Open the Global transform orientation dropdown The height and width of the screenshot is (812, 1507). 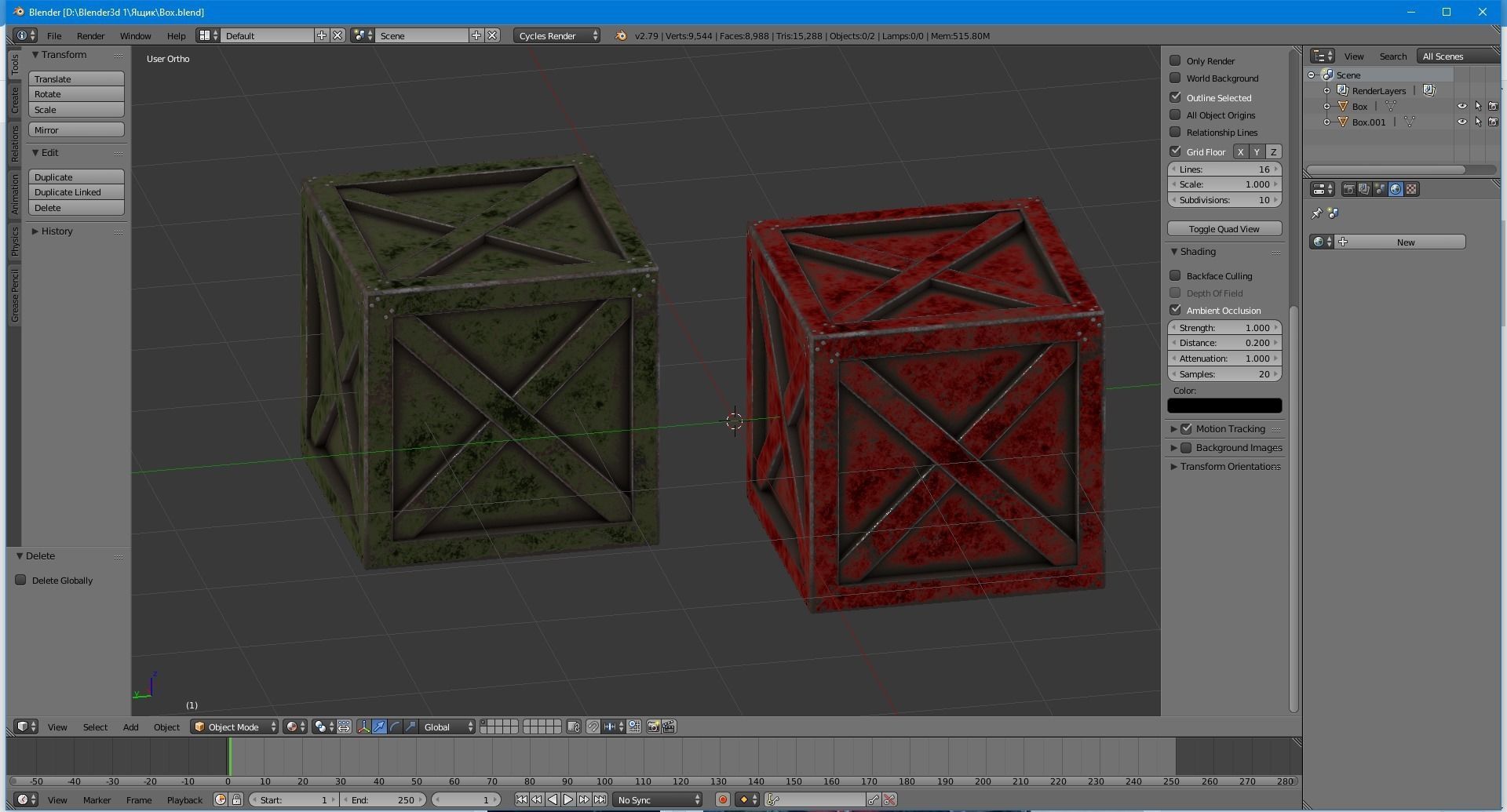[440, 726]
